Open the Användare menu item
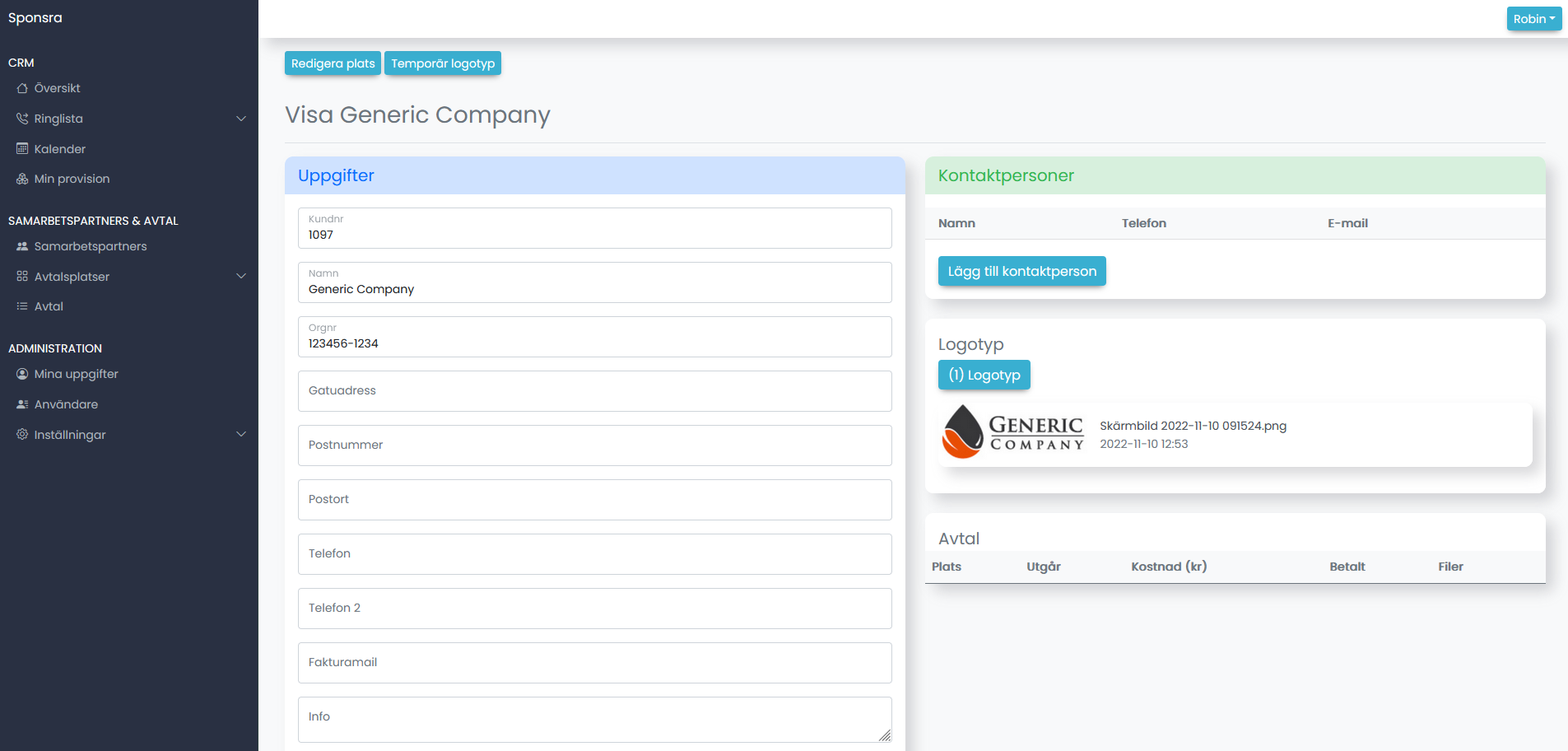 [66, 404]
